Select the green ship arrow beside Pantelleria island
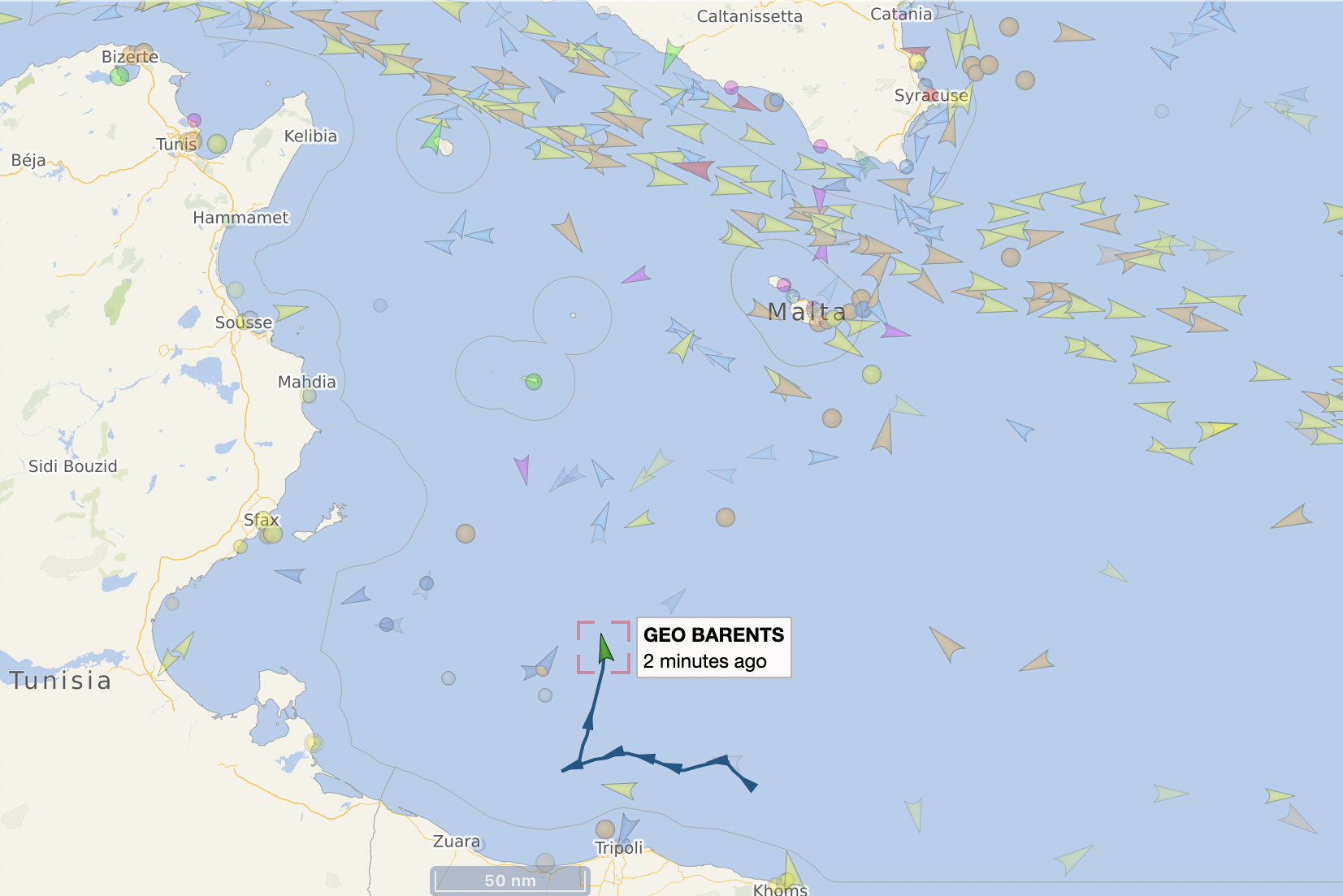 [x=433, y=136]
